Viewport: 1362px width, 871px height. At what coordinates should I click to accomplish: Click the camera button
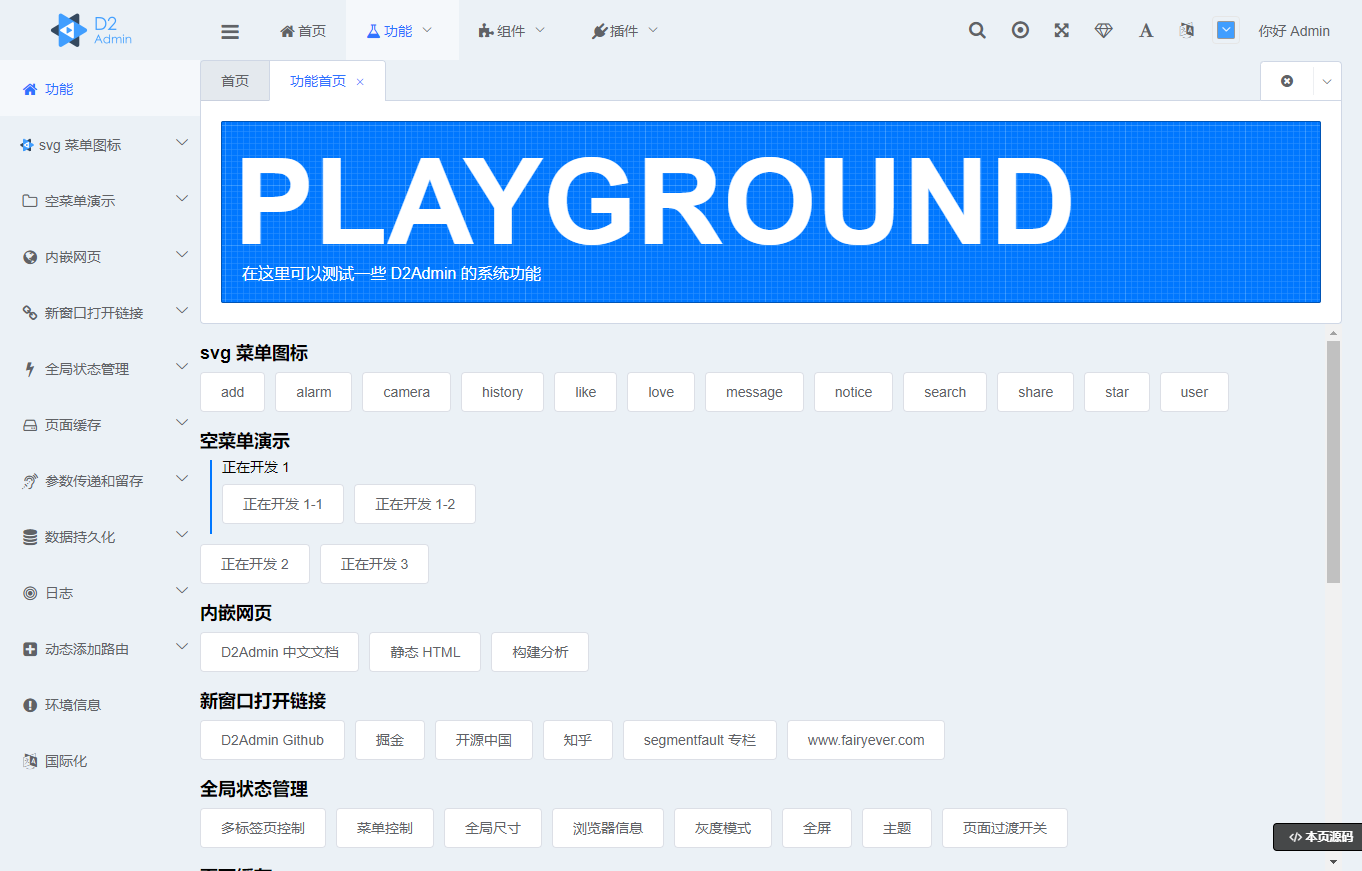coord(407,392)
